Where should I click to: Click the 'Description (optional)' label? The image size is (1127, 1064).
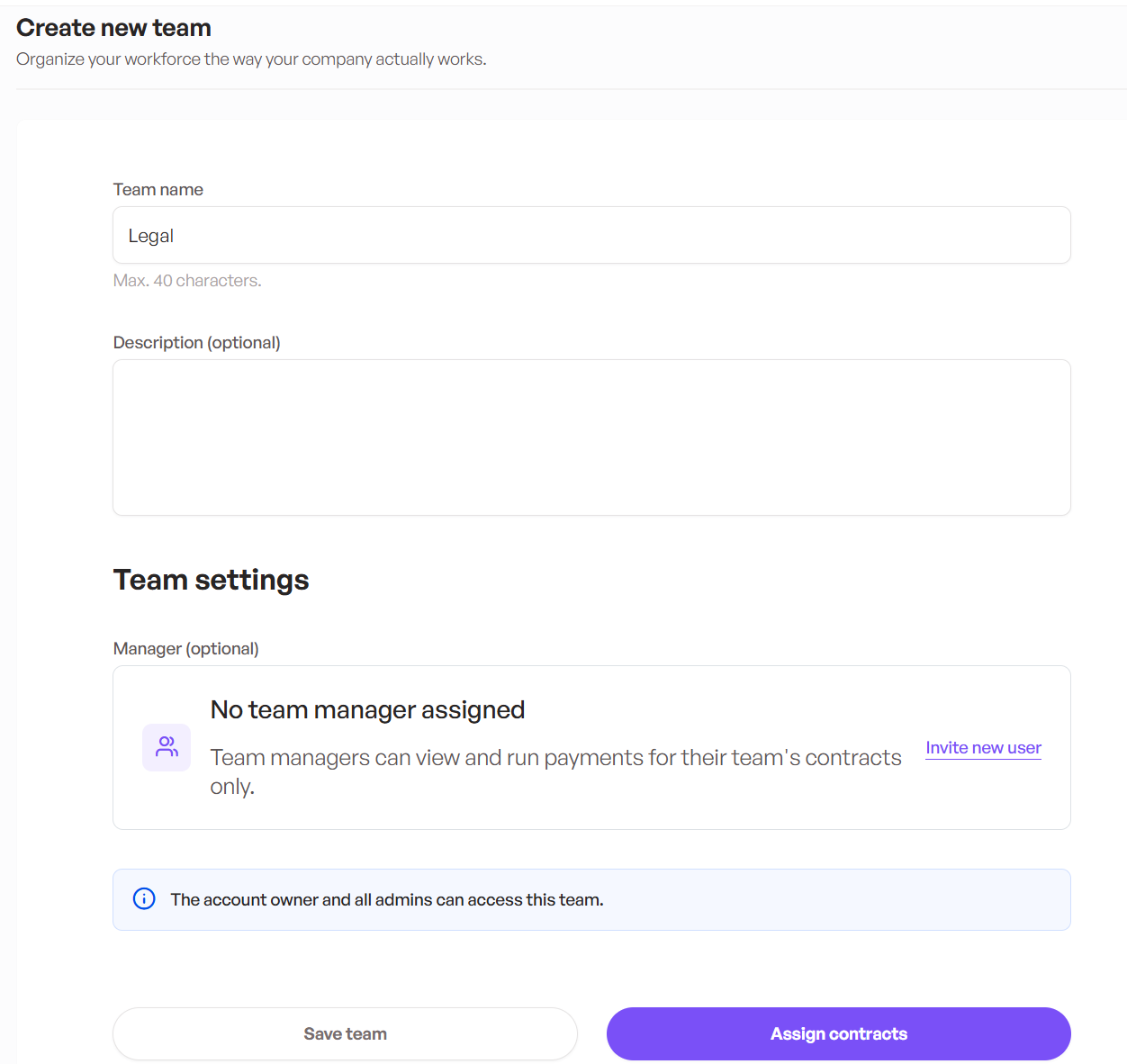[197, 343]
